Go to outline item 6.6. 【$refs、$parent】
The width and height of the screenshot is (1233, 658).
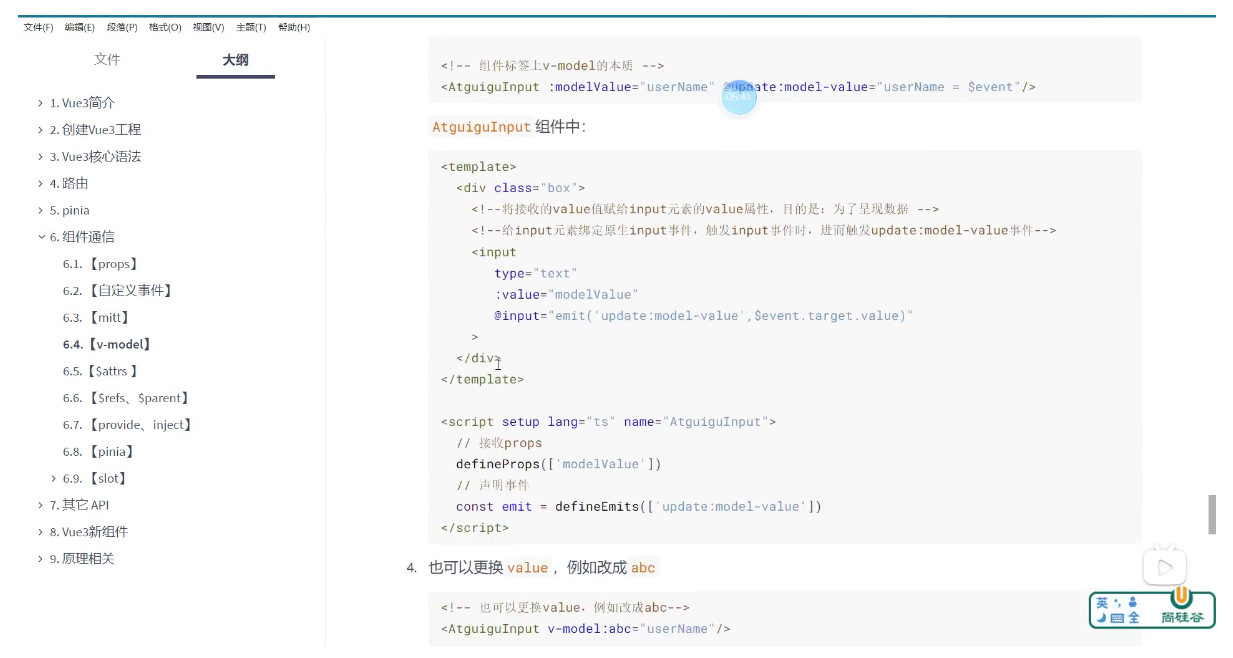[x=126, y=398]
